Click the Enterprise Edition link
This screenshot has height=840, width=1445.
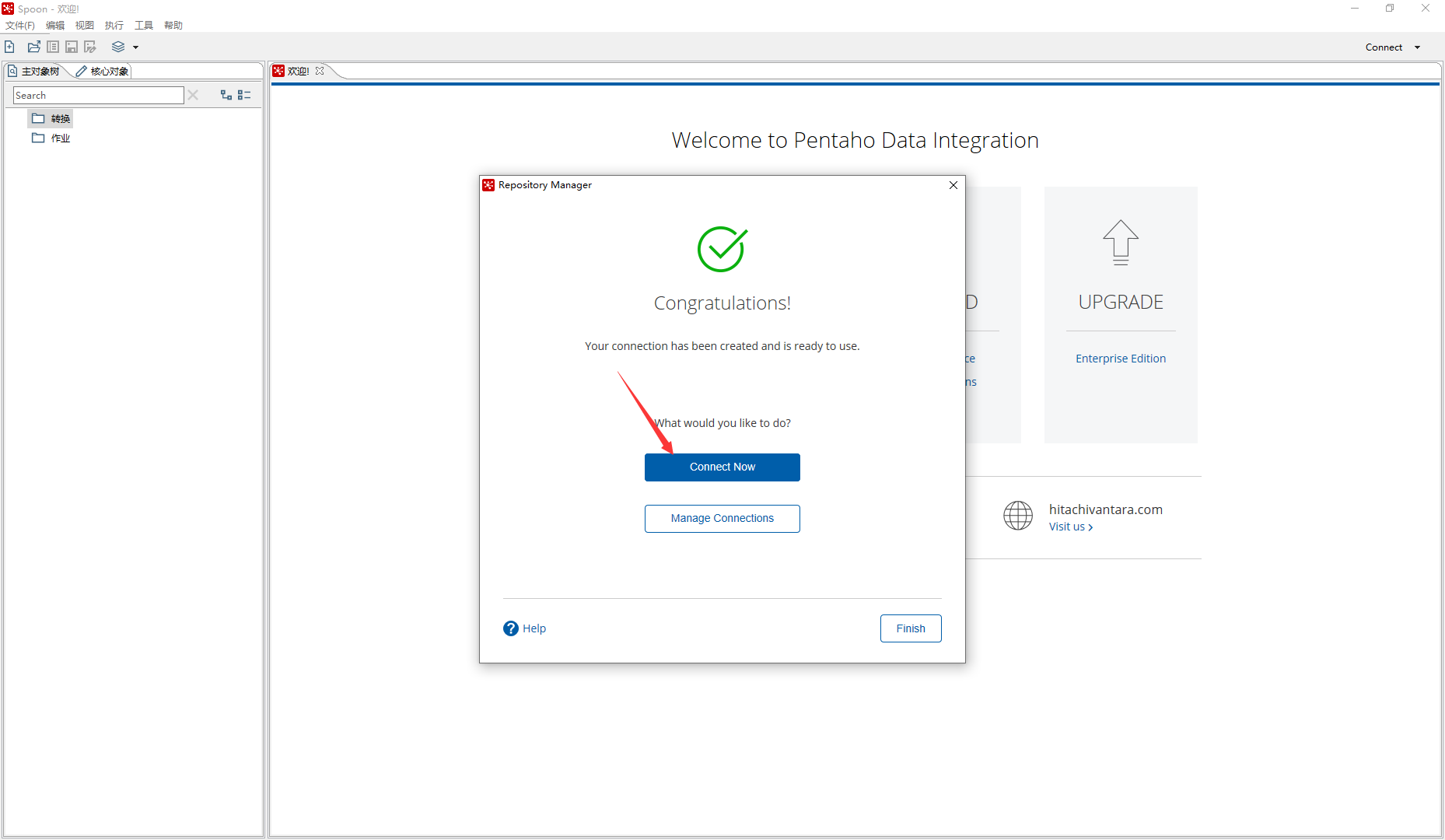pyautogui.click(x=1121, y=359)
